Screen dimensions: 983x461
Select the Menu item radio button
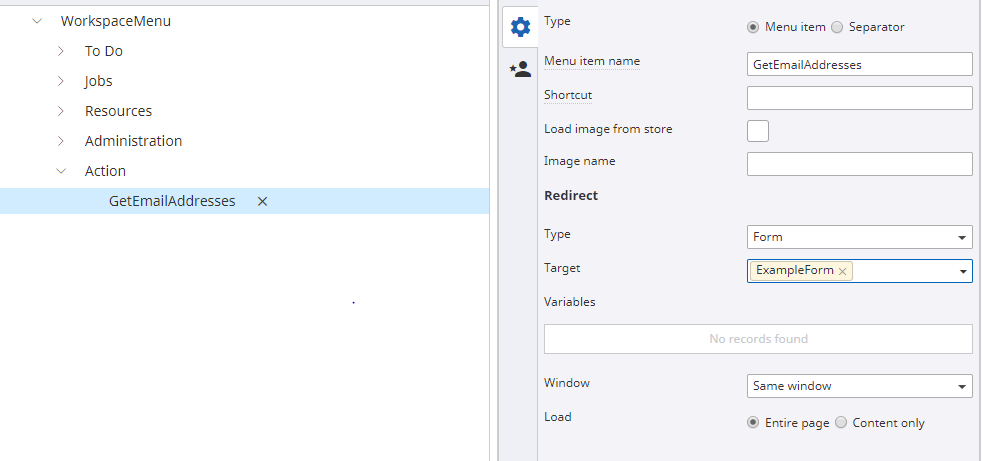[x=753, y=27]
